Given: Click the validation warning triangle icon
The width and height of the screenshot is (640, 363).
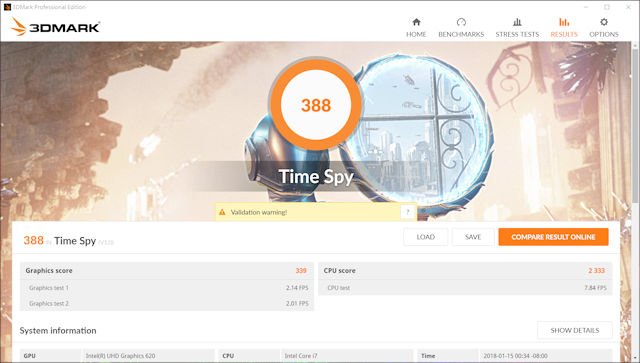Looking at the screenshot, I should 222,212.
